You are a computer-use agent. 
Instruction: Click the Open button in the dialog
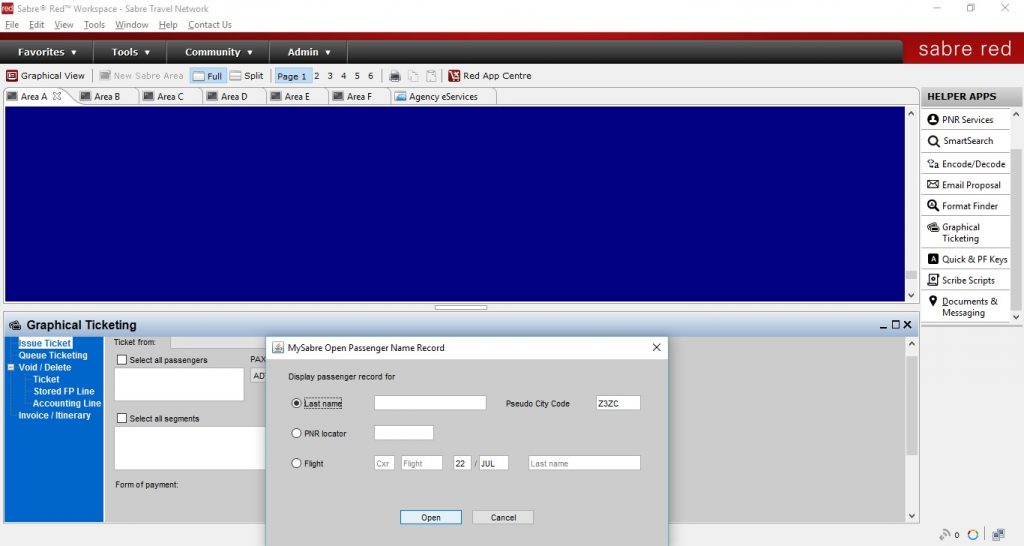(x=431, y=517)
